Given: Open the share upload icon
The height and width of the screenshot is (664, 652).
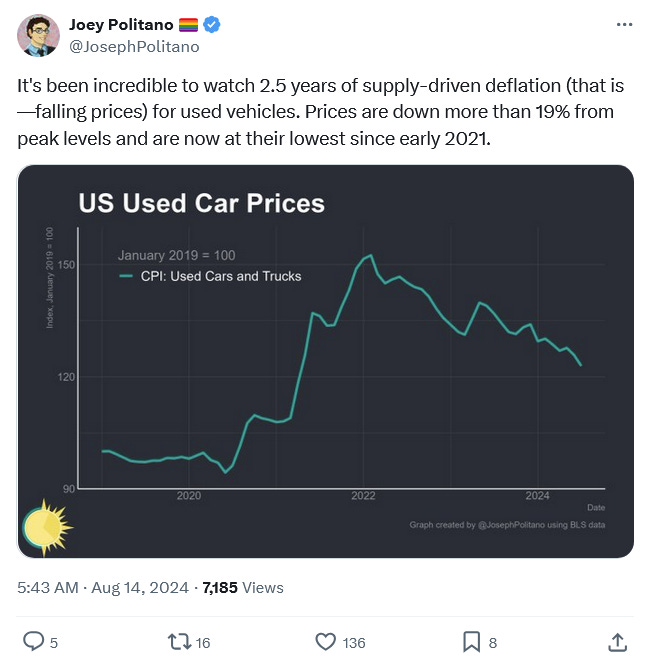Looking at the screenshot, I should click(617, 642).
